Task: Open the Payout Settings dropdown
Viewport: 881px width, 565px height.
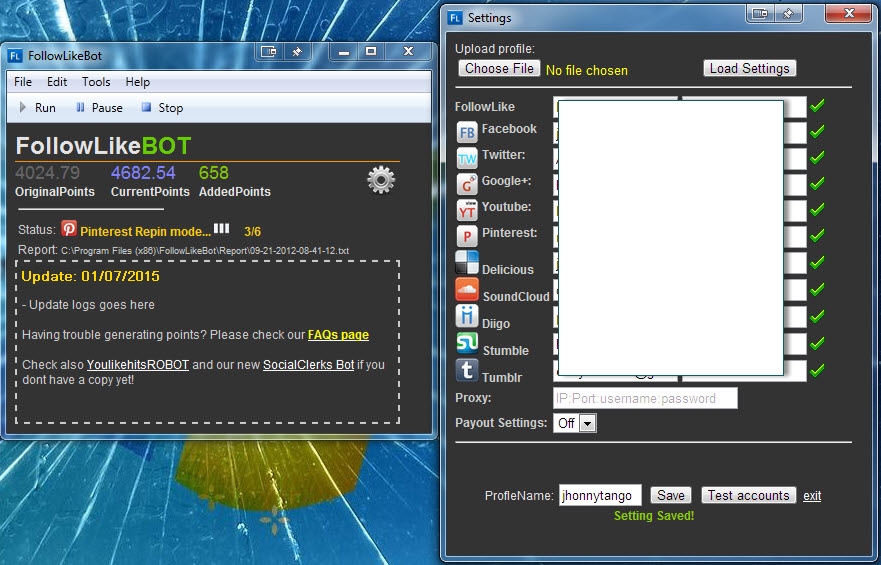Action: tap(574, 423)
